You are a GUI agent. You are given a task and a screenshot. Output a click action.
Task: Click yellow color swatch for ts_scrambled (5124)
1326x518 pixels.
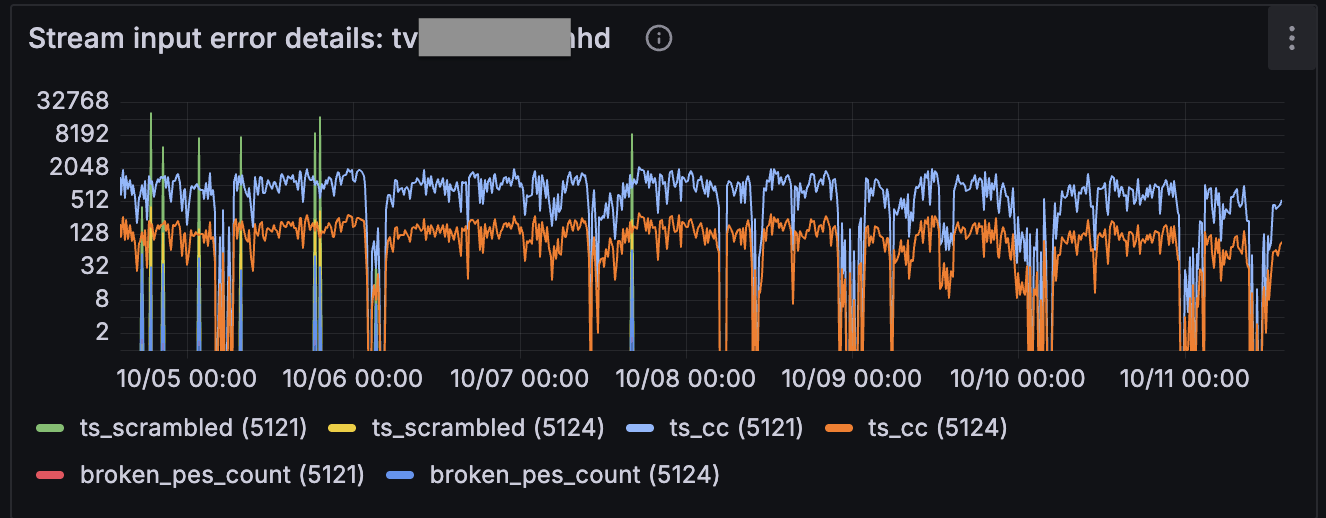(x=341, y=429)
